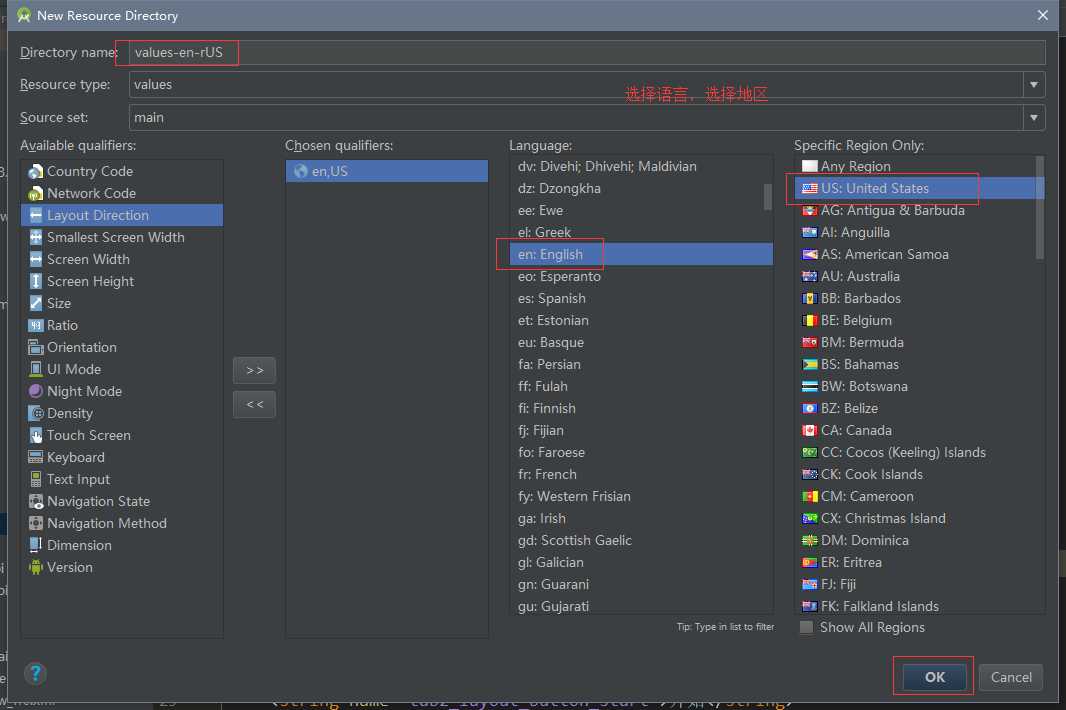Click the Screen Height qualifier icon
This screenshot has width=1066, height=710.
click(x=35, y=282)
